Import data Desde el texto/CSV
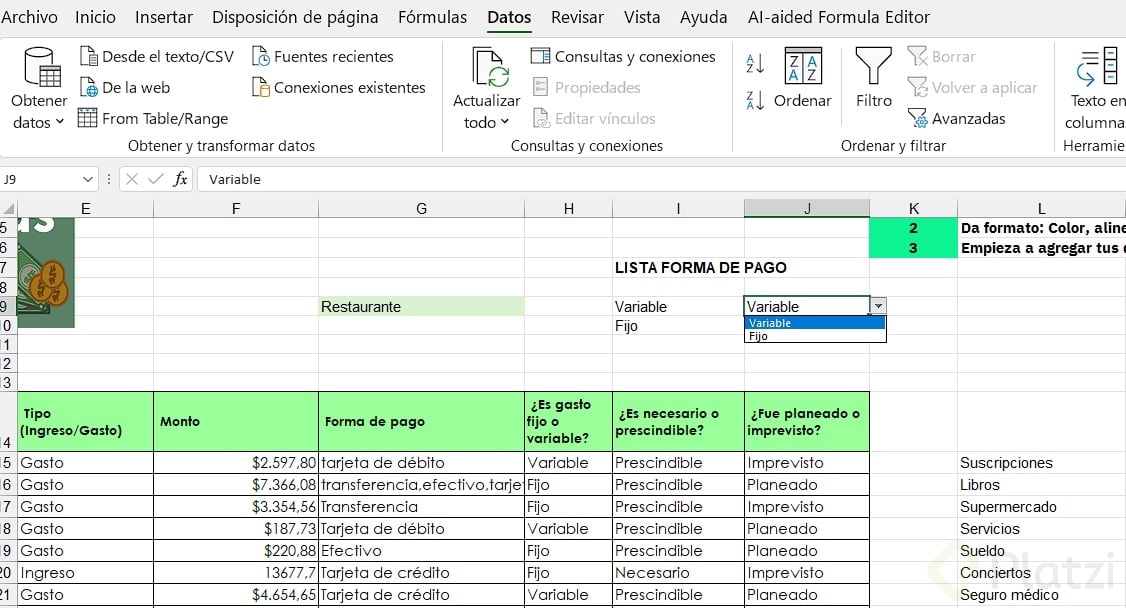Screen dimensions: 1126x608 (x=157, y=57)
